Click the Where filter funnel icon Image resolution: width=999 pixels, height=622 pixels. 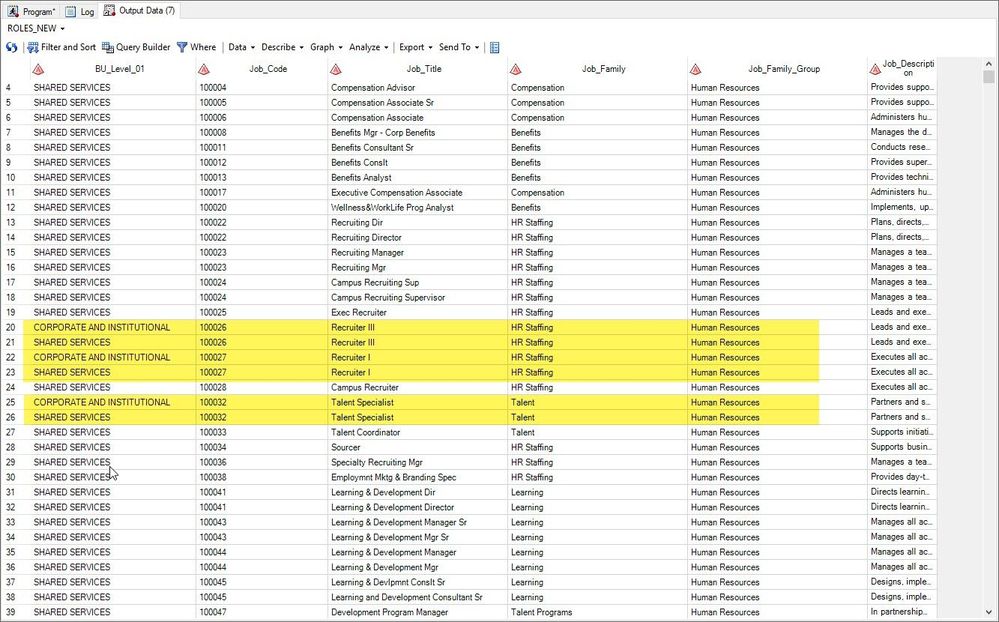[x=182, y=47]
